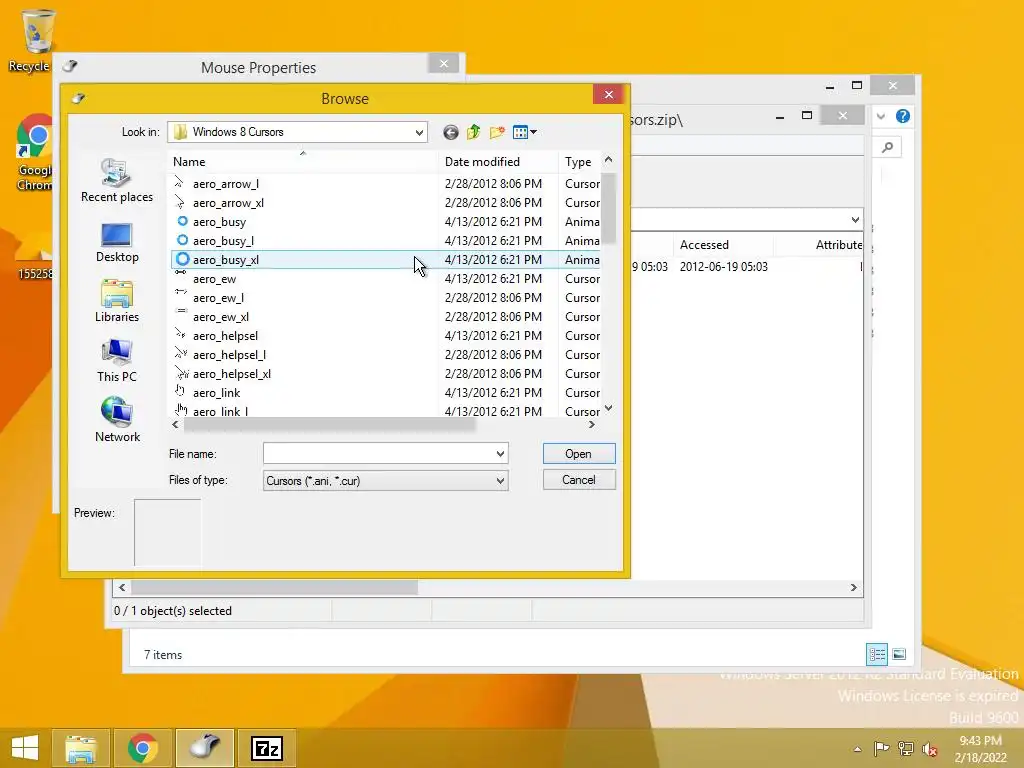1024x768 pixels.
Task: Open Help in the background Explorer window
Action: tap(903, 116)
